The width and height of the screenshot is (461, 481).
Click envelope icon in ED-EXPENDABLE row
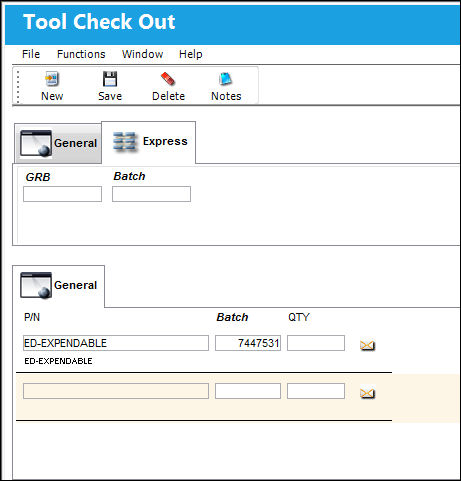[x=367, y=345]
